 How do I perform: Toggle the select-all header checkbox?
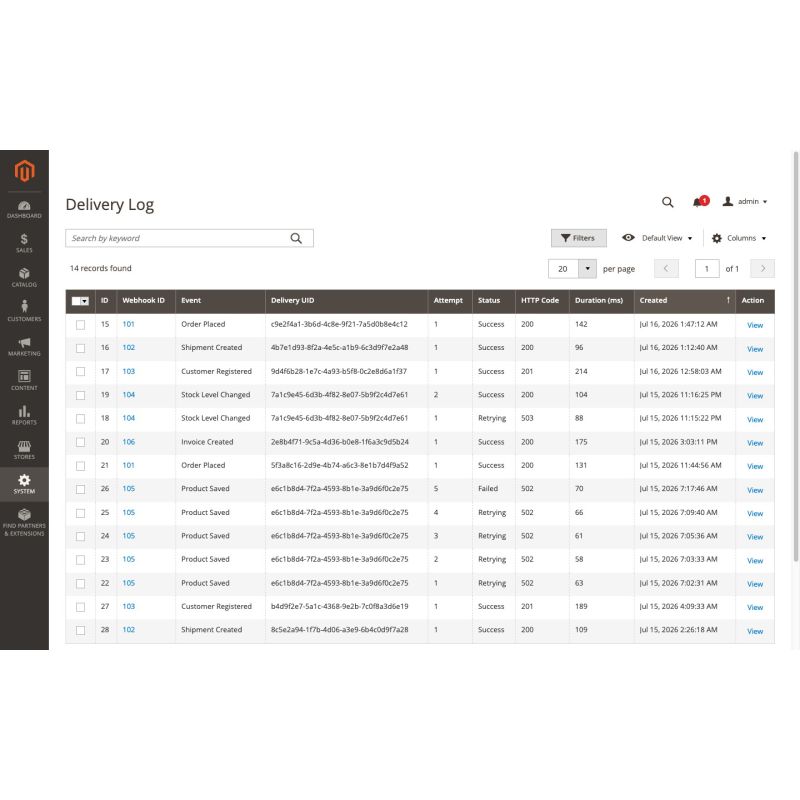click(x=76, y=301)
